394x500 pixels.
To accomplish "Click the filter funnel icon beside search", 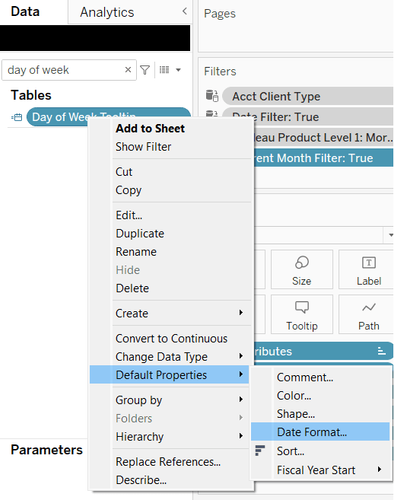I will click(145, 70).
